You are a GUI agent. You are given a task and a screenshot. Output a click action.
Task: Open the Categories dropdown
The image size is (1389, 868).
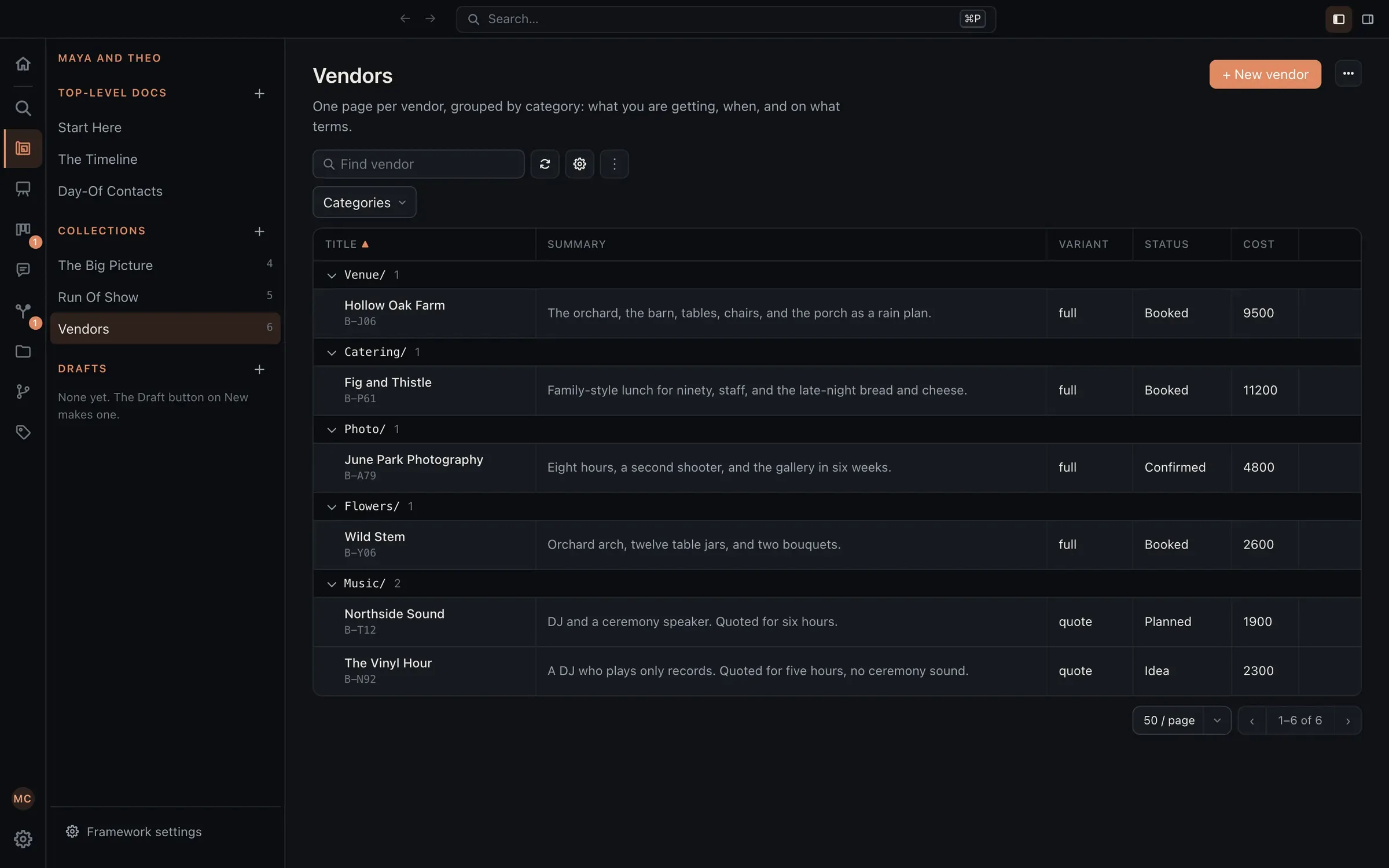[364, 203]
